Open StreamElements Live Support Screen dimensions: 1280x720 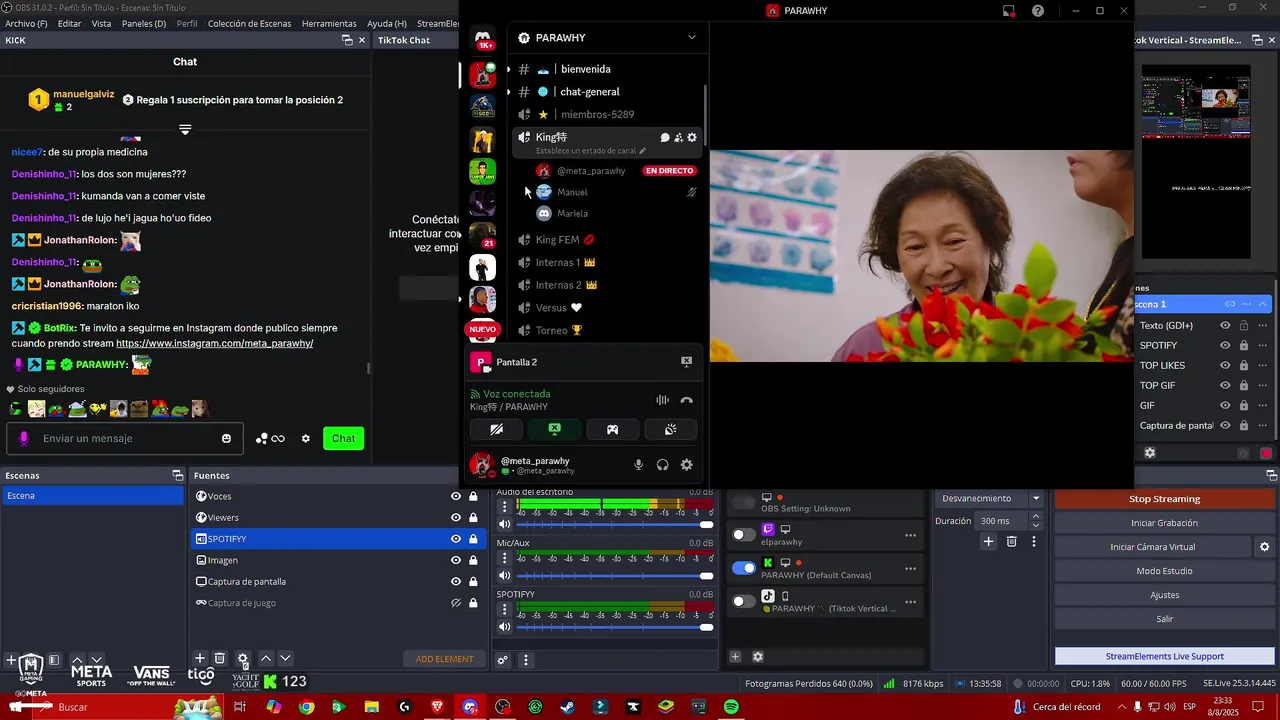(x=1164, y=656)
